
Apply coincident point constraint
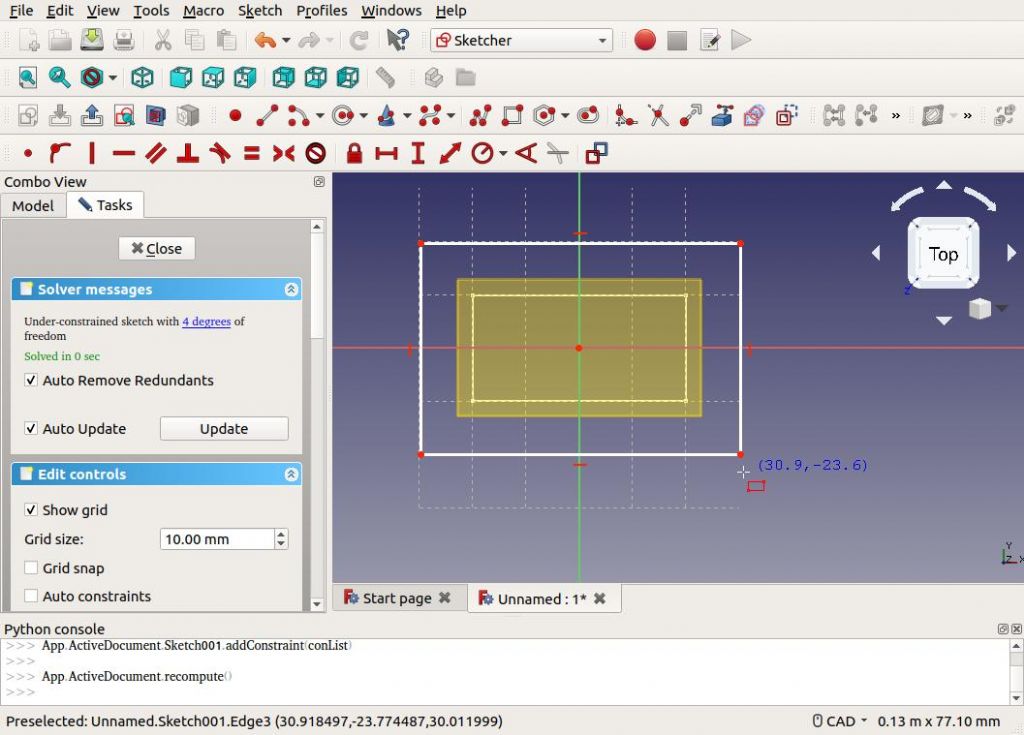tap(28, 154)
